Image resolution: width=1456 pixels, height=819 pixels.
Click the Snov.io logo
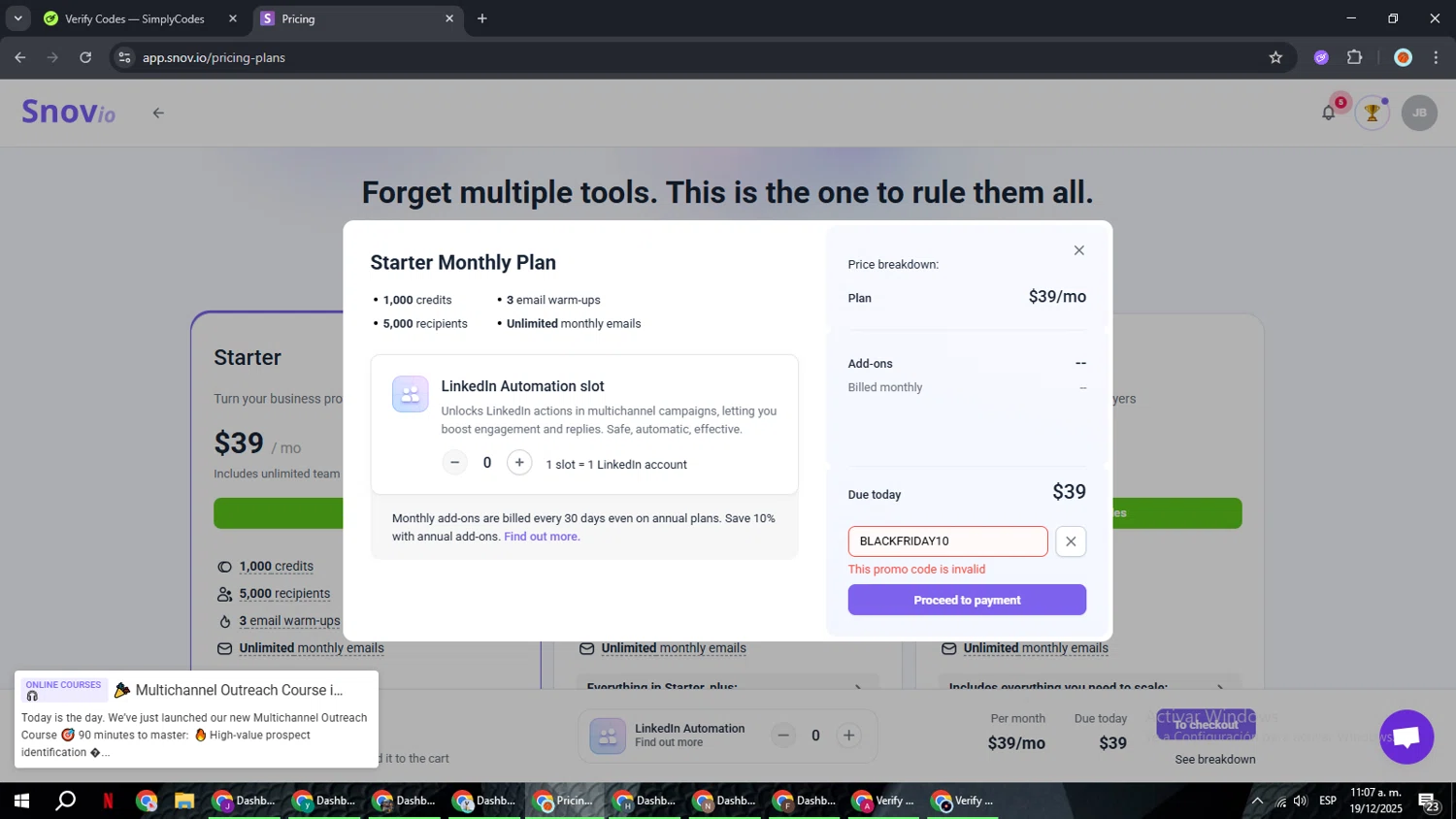[69, 113]
